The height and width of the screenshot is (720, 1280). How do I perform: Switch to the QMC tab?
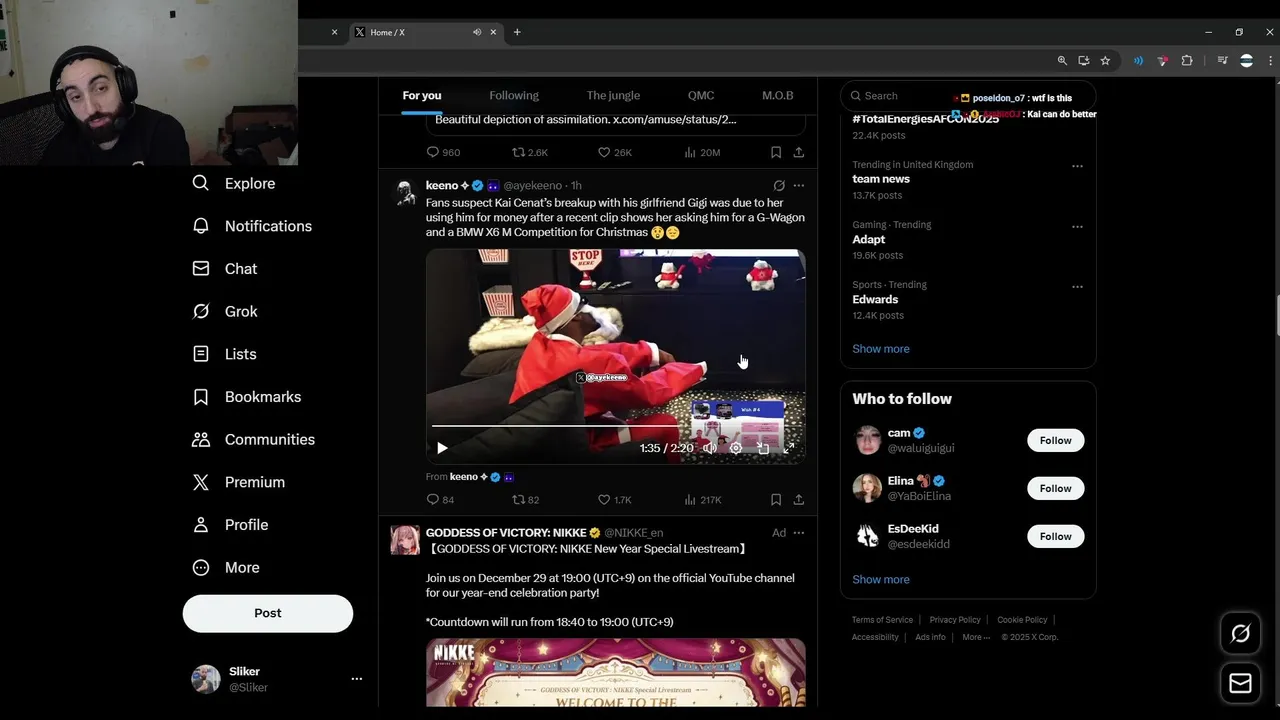pyautogui.click(x=701, y=96)
